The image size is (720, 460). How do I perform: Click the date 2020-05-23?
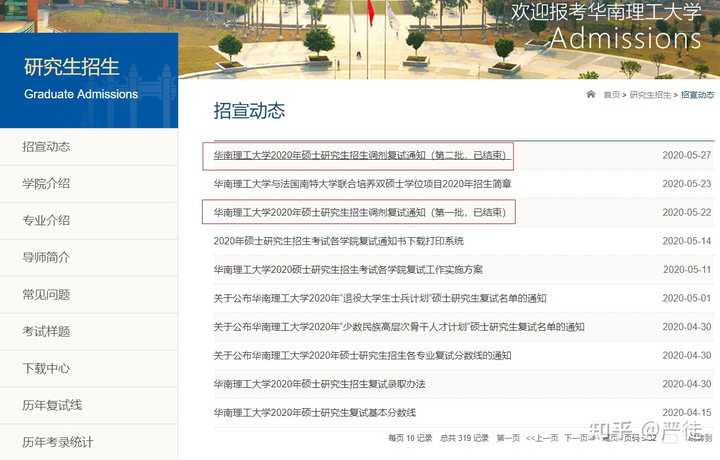(686, 184)
